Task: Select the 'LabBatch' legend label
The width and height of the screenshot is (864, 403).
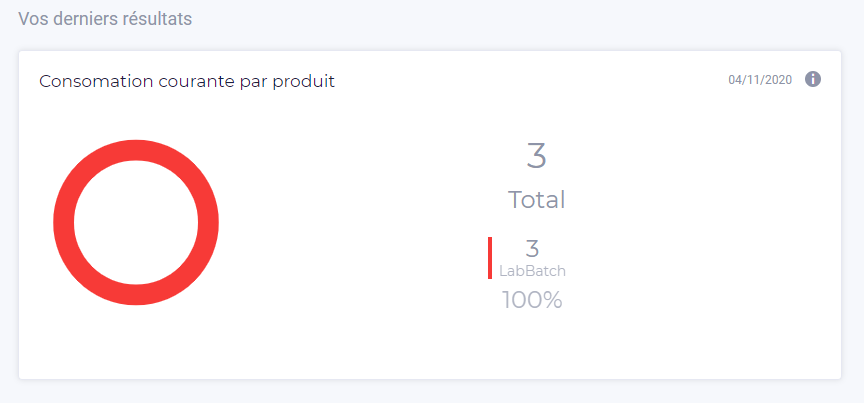Action: 532,271
